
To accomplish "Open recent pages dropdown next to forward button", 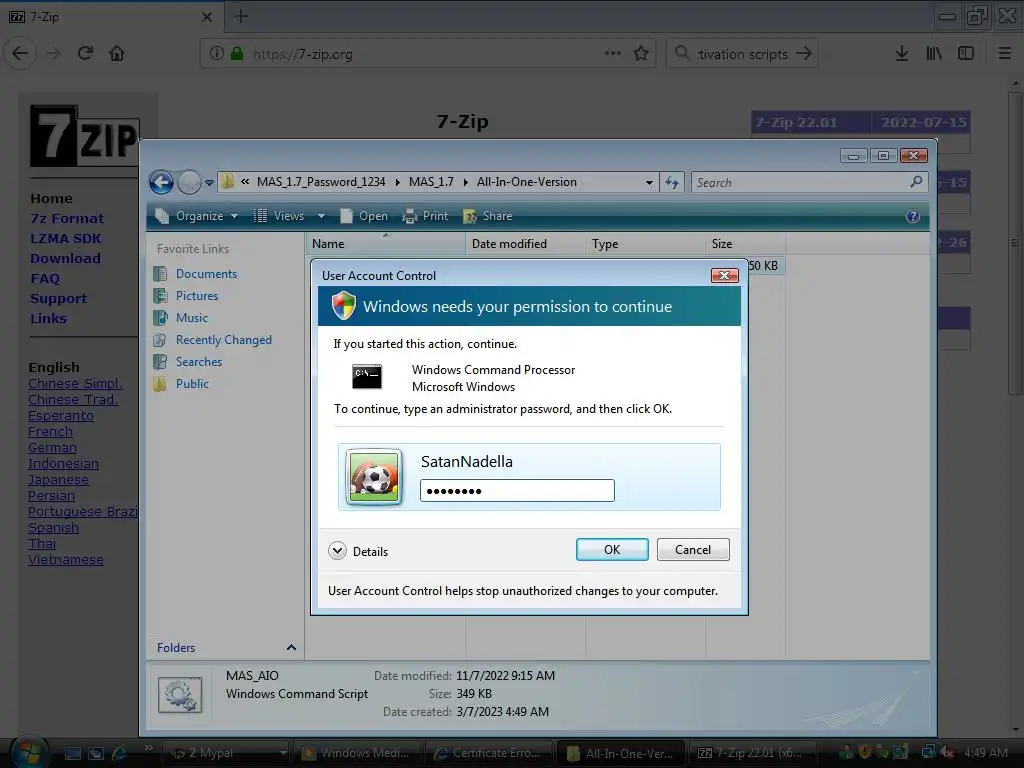I will click(209, 183).
